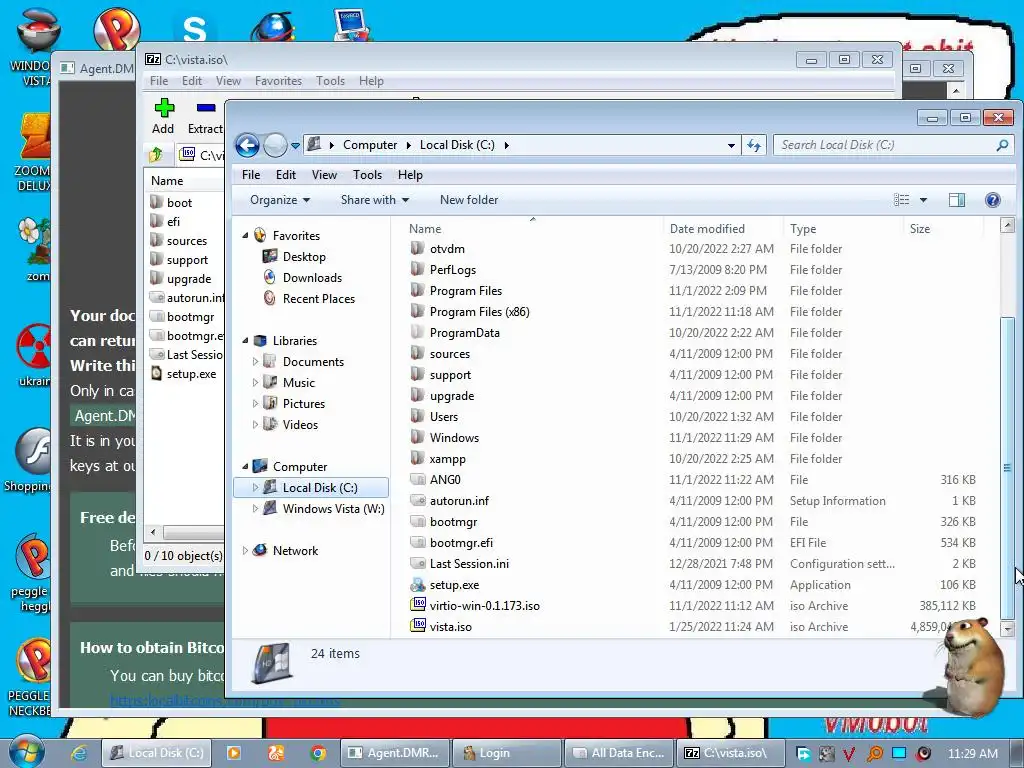This screenshot has width=1024, height=768.
Task: Expand the Network tree arrow
Action: [246, 551]
